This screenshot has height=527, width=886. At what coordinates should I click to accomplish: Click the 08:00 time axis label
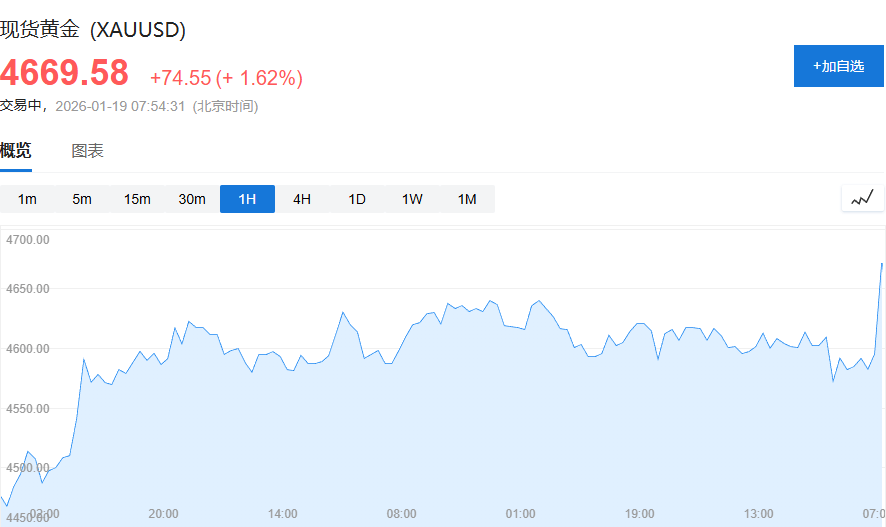point(401,513)
